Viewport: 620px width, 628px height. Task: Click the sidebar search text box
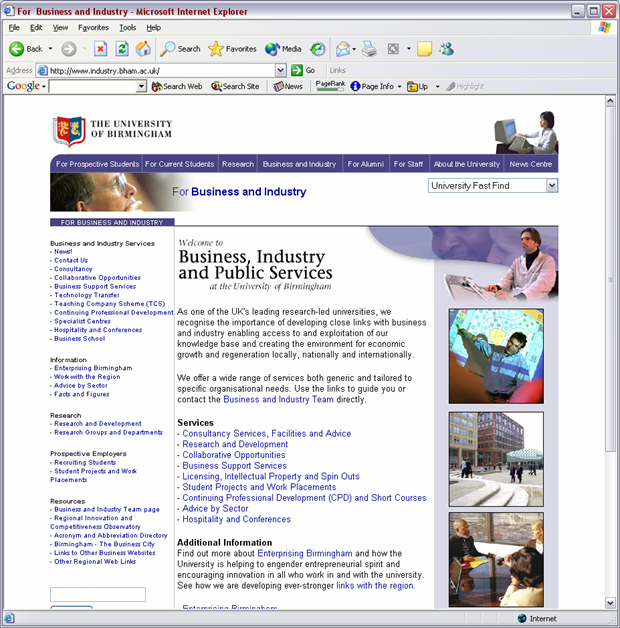[98, 594]
